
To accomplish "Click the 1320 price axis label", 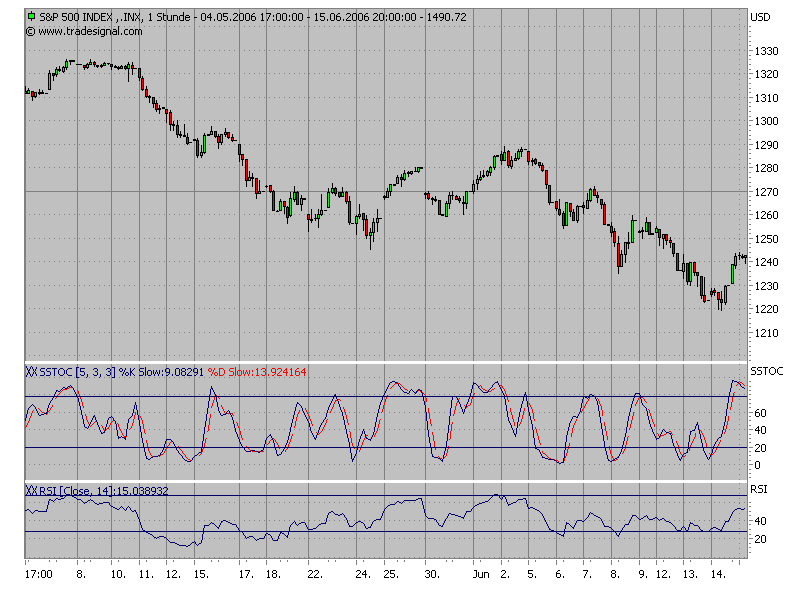I will click(766, 74).
